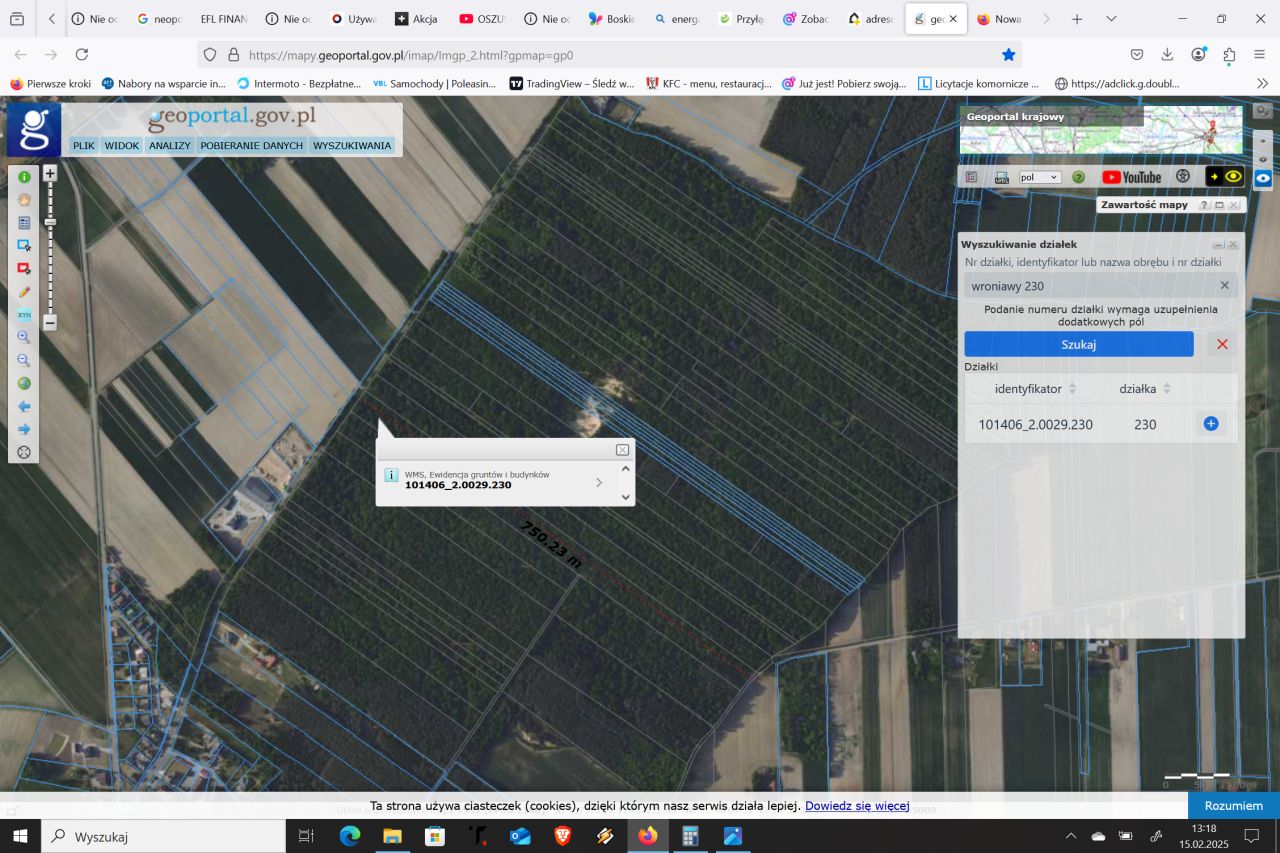
Task: Accept cookies with the Rozumiem button
Action: coord(1233,805)
